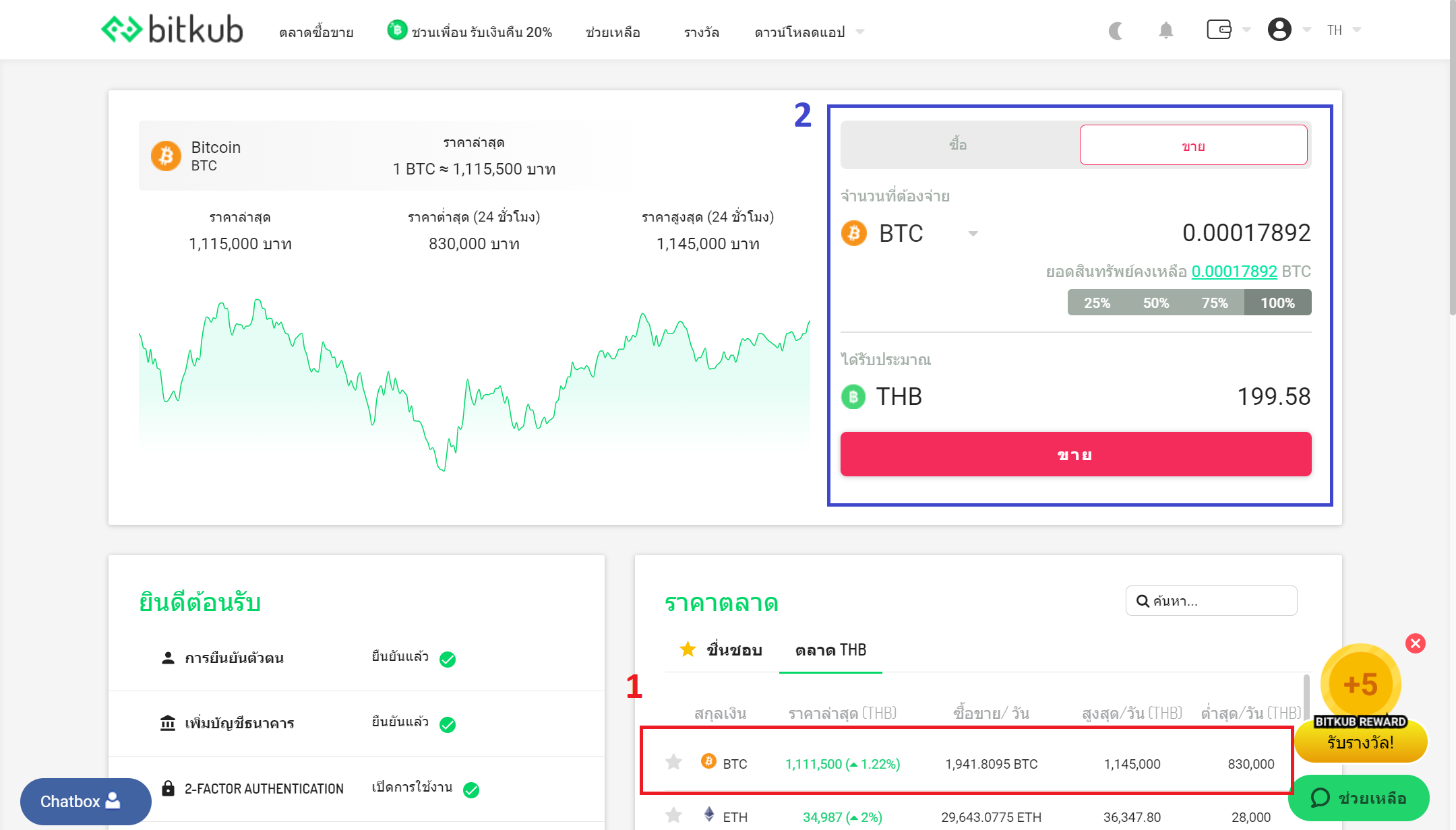
Task: Click the market search input field
Action: point(1211,600)
